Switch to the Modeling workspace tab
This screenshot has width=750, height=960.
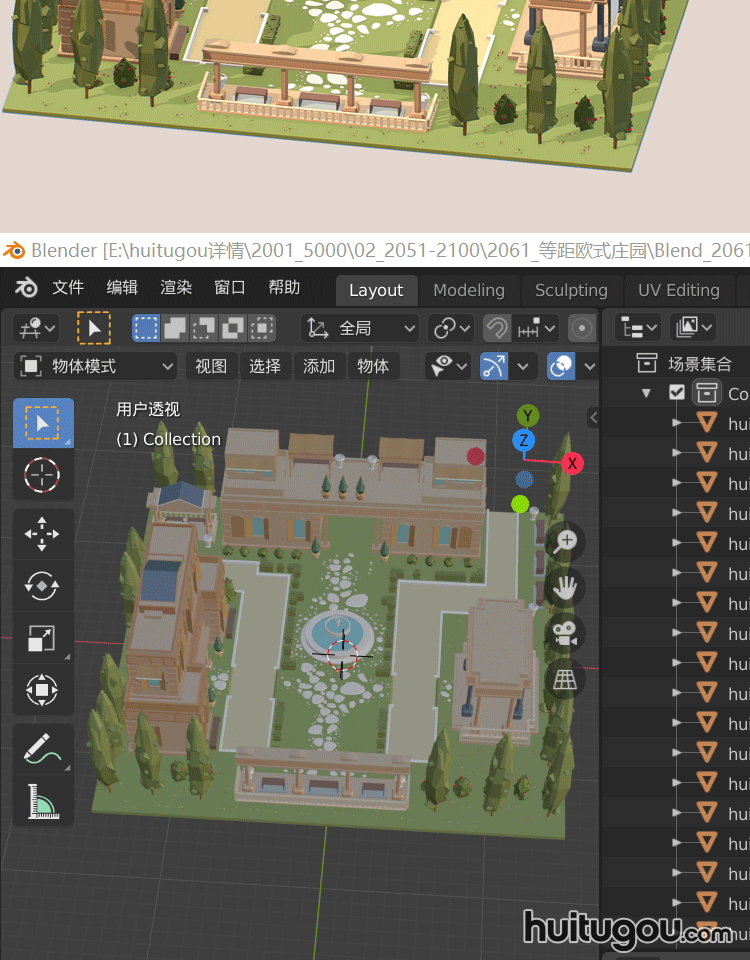[468, 290]
